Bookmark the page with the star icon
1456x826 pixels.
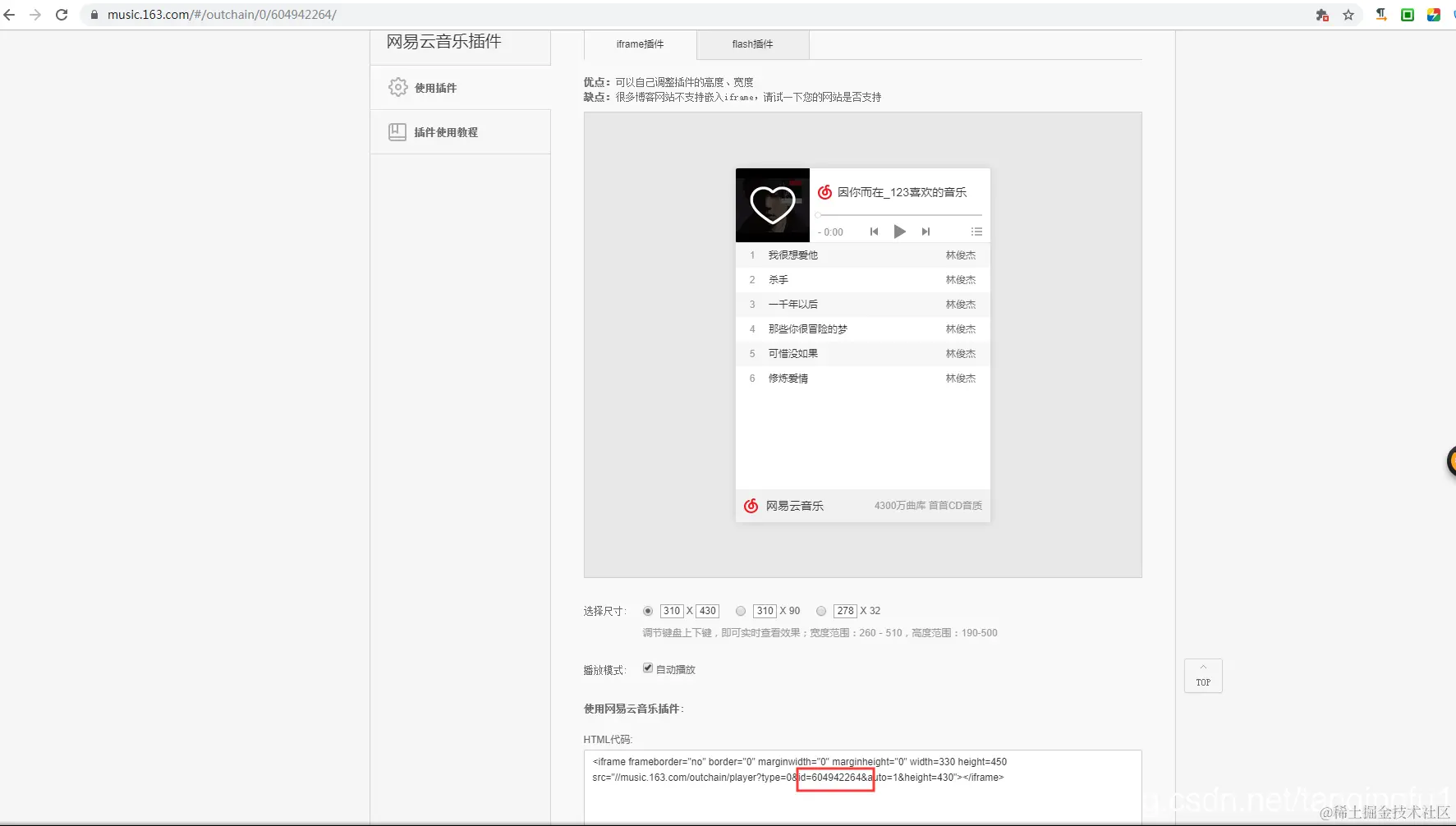click(1348, 15)
